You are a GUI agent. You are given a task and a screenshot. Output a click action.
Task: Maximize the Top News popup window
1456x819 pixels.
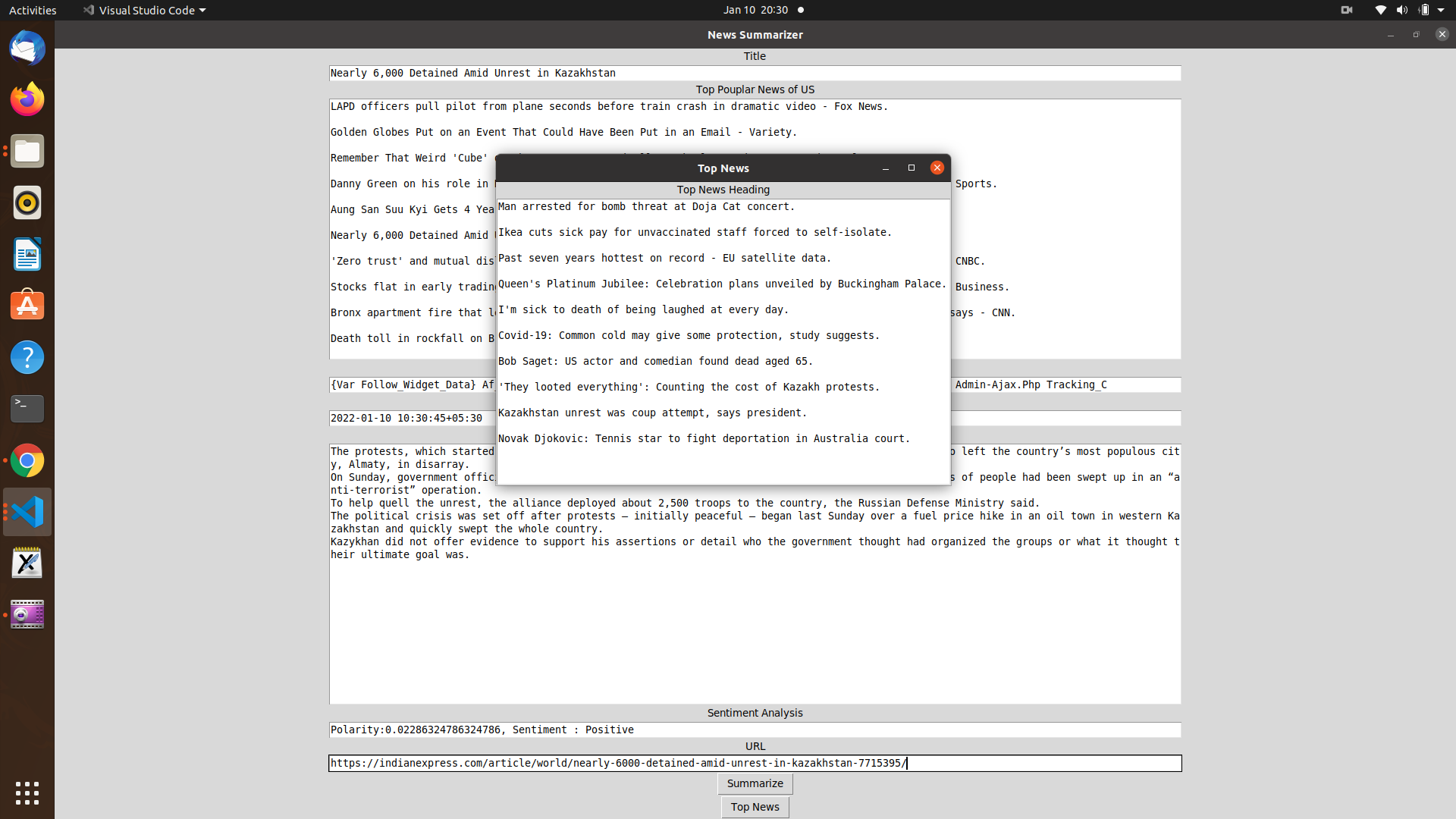pos(912,168)
